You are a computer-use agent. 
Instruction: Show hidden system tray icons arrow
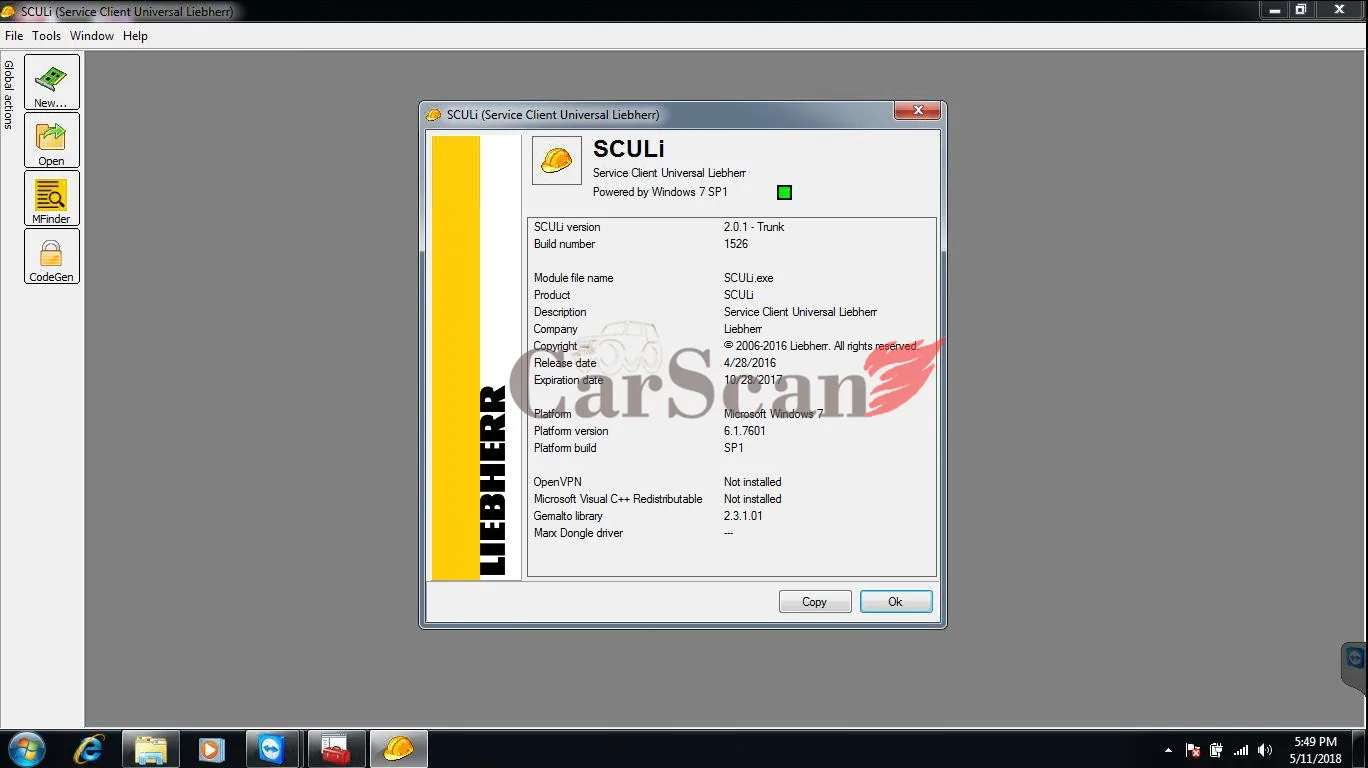pos(1168,750)
